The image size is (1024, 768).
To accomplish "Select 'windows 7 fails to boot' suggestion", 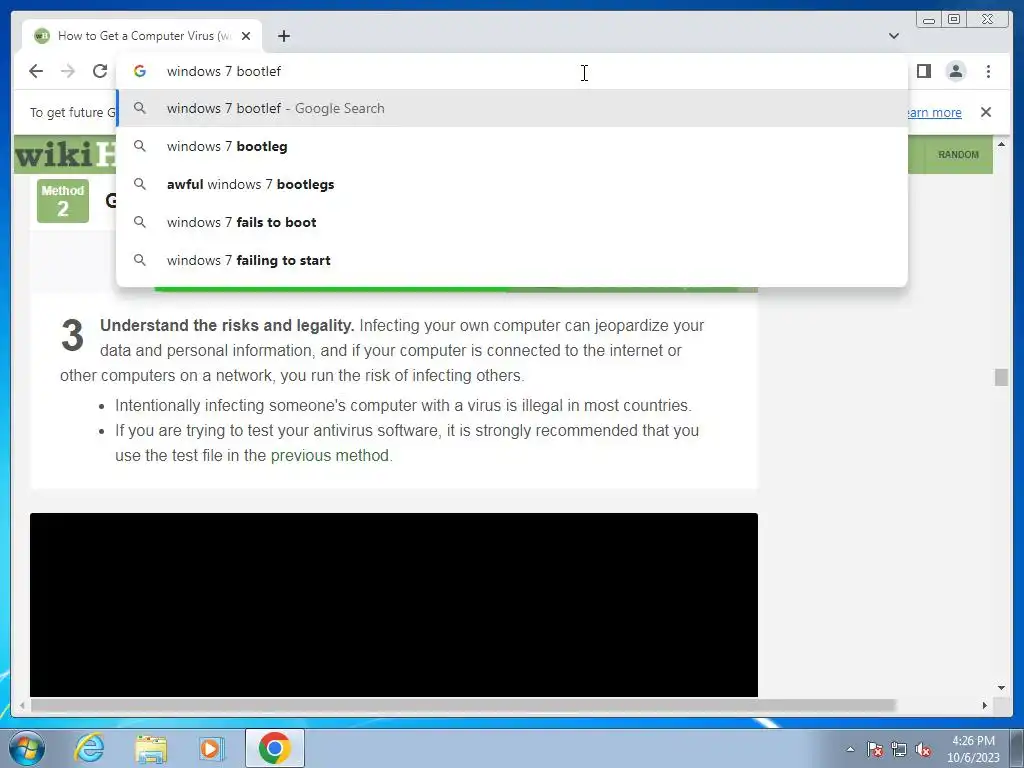I will pos(511,222).
